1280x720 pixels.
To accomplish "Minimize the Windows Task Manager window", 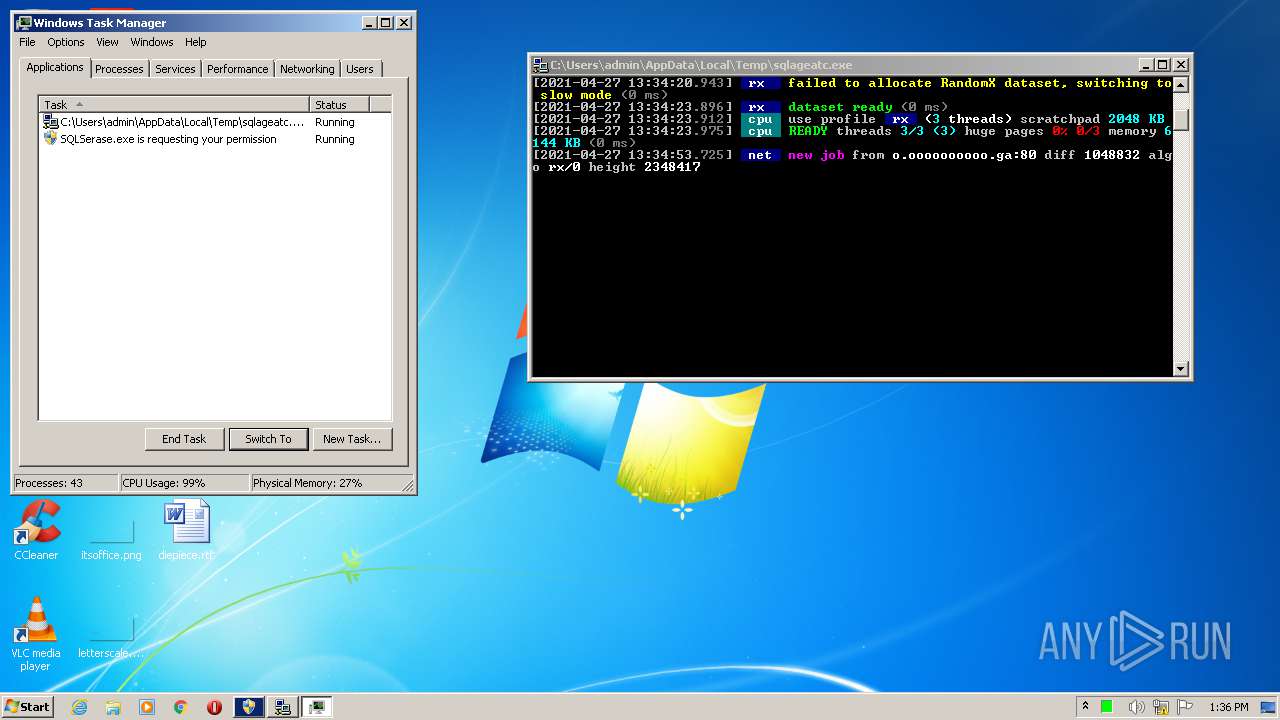I will pyautogui.click(x=370, y=22).
